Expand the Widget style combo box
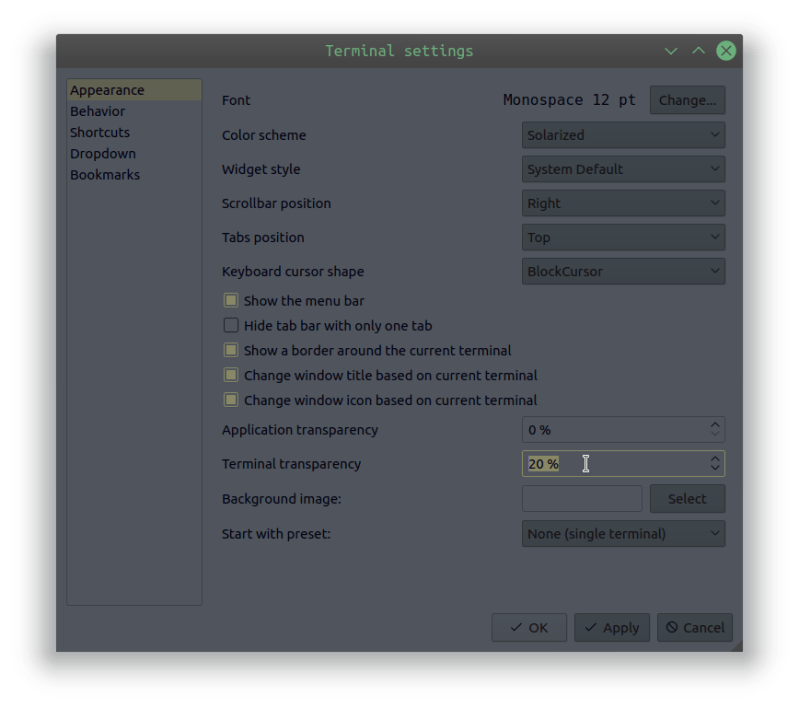The width and height of the screenshot is (799, 708). point(623,169)
